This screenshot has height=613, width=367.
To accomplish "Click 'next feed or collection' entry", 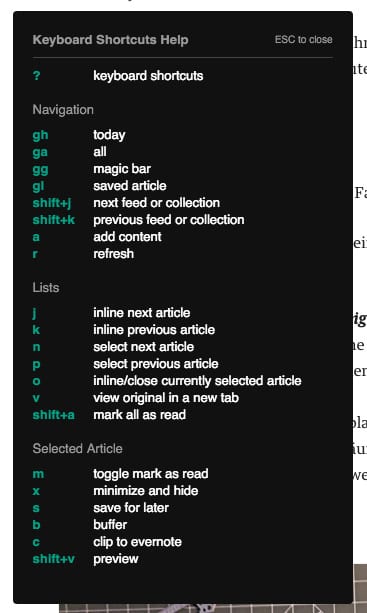I will [x=156, y=203].
